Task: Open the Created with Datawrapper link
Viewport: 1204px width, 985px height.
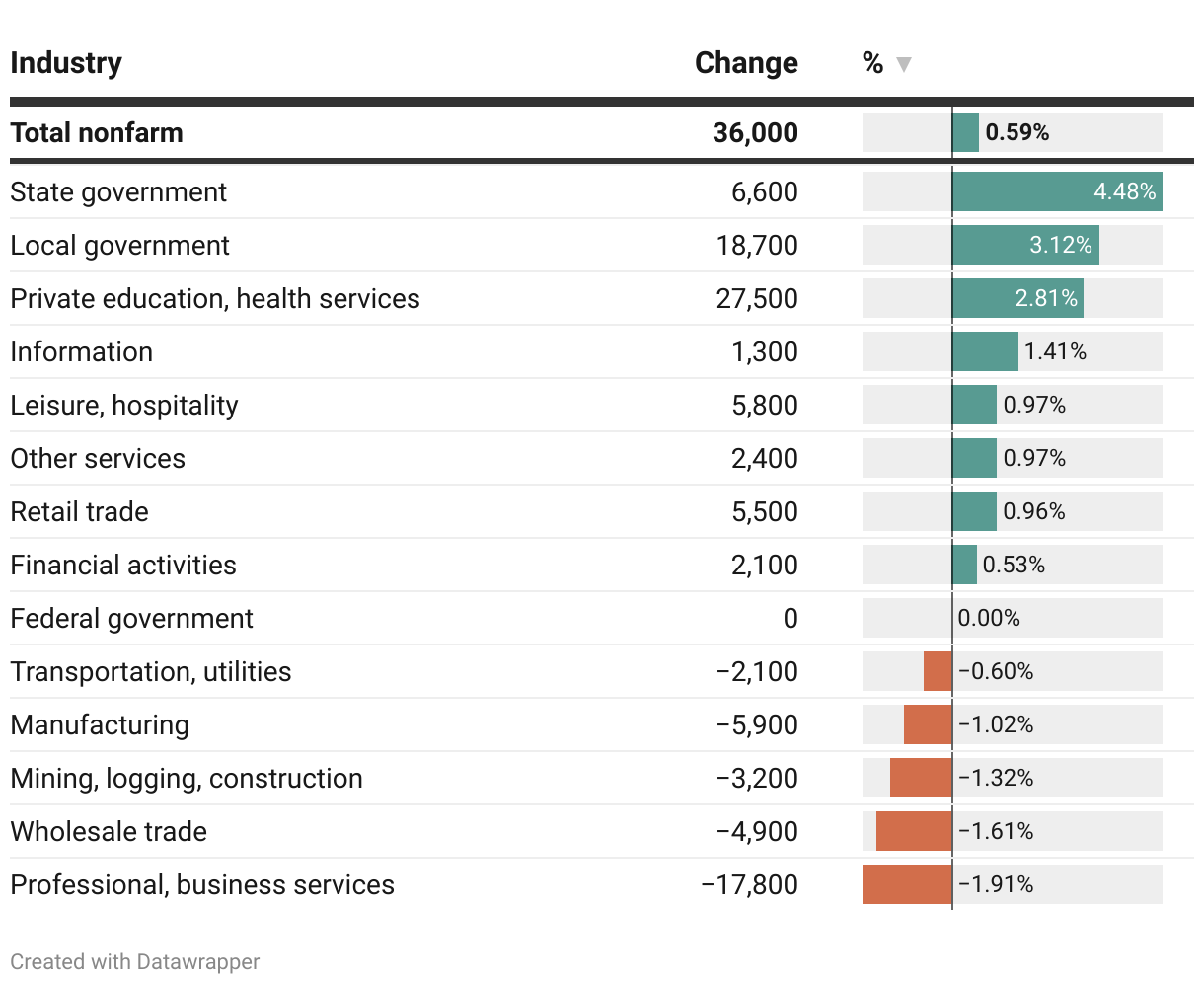Action: tap(135, 961)
